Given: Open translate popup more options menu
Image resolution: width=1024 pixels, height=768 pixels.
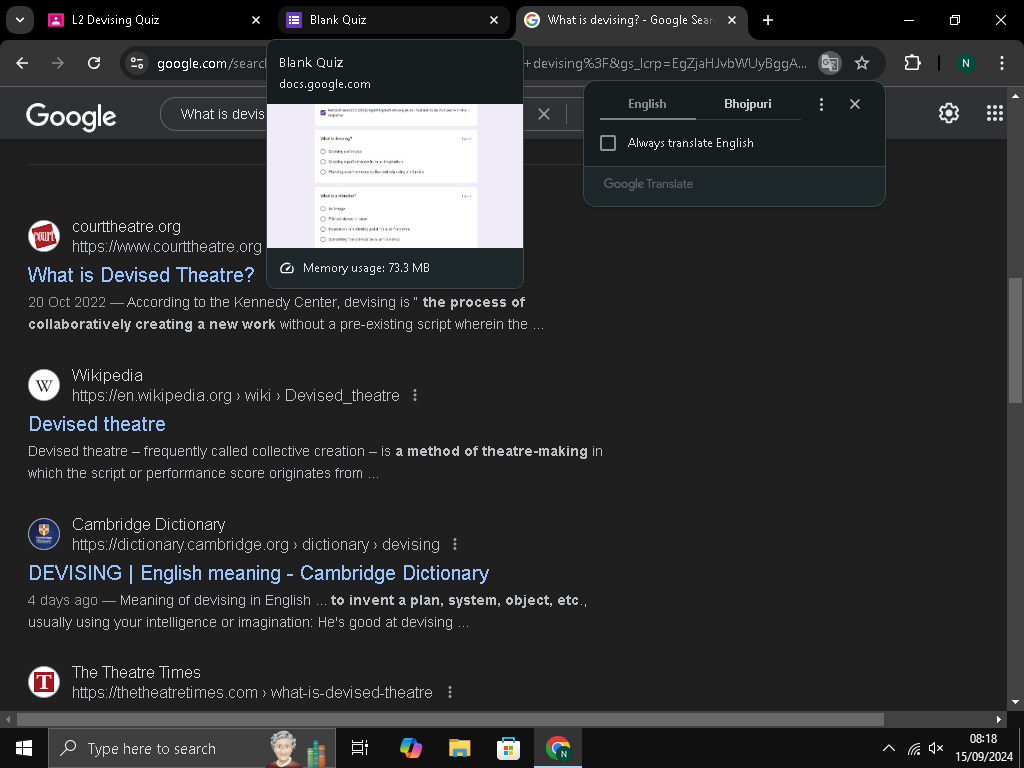Looking at the screenshot, I should point(822,104).
